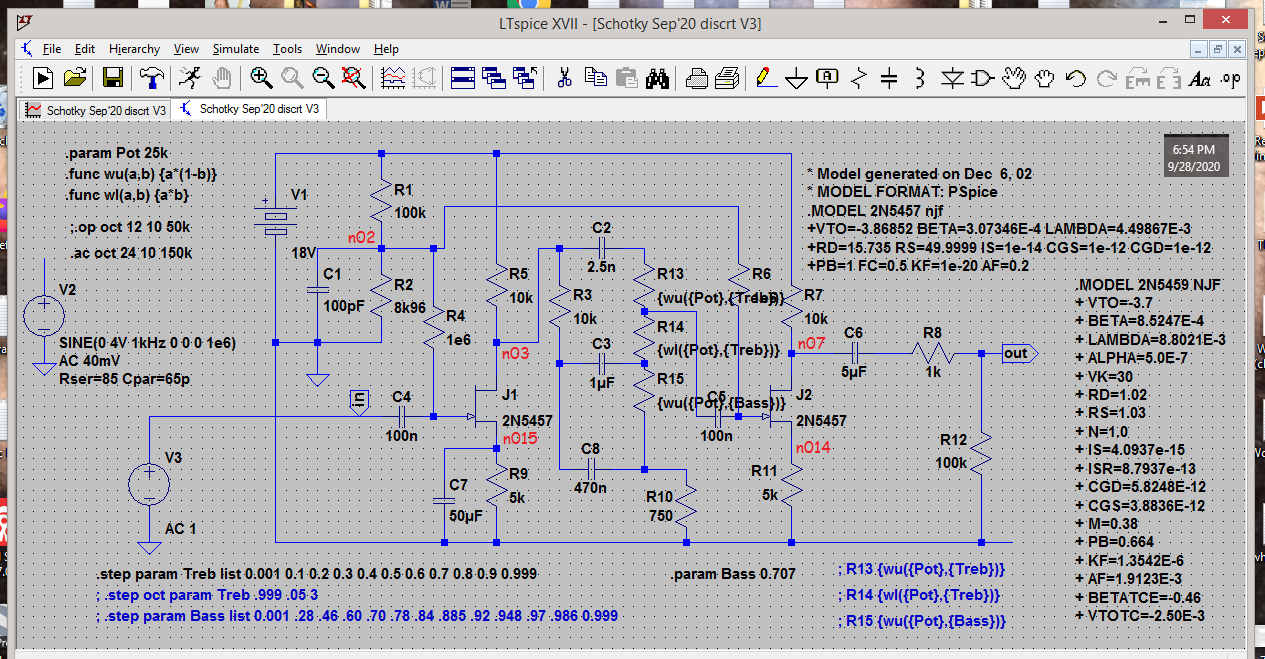Select the Drag closed-hand tool
1265x659 pixels.
click(x=1045, y=77)
